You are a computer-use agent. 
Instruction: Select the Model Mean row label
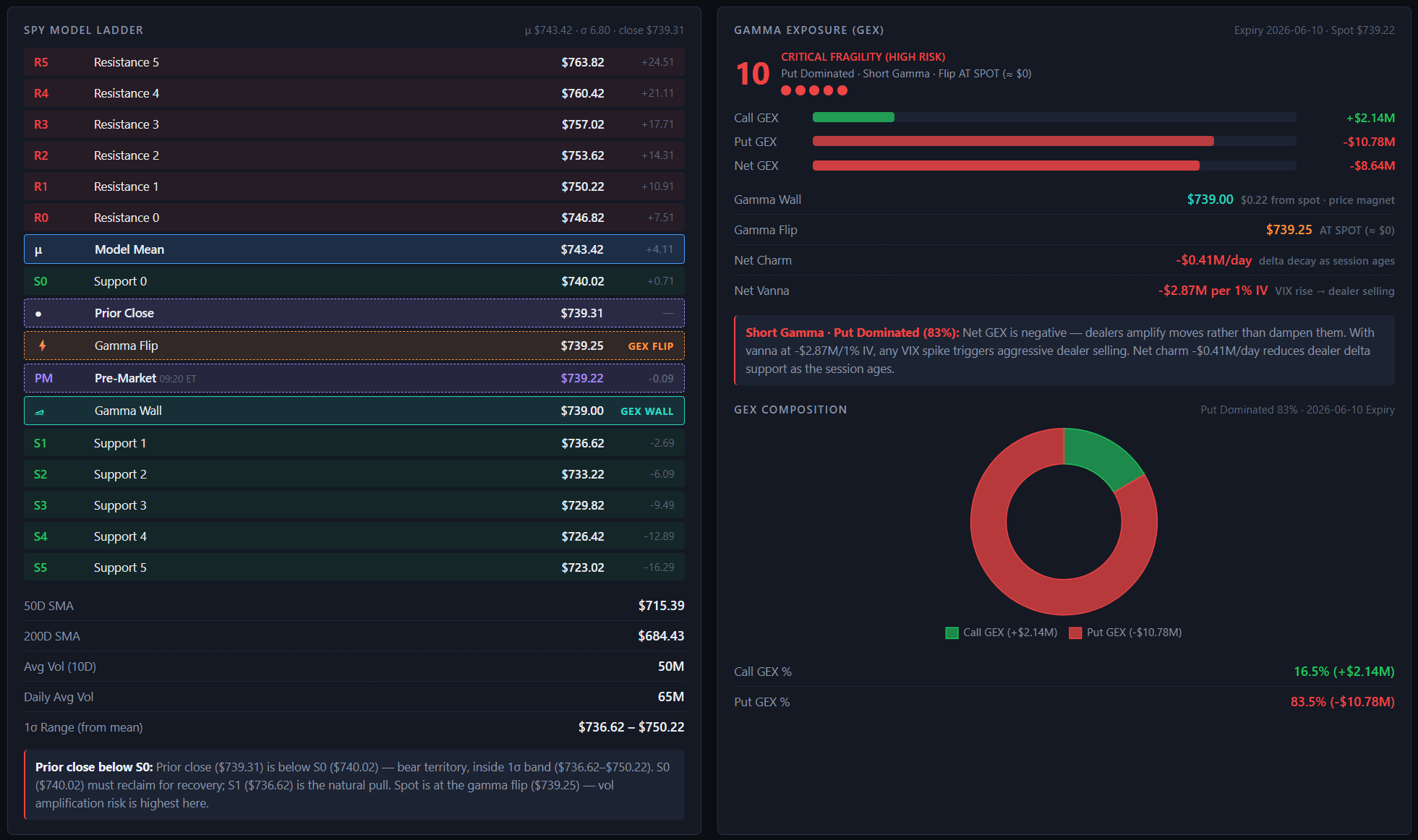(129, 249)
